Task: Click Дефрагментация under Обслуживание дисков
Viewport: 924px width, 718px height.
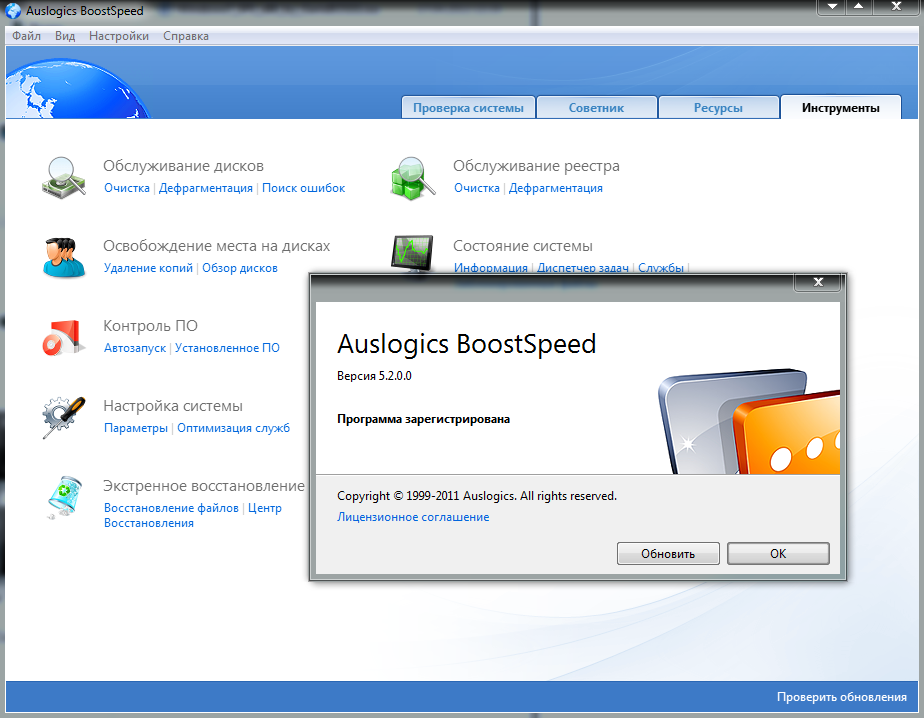Action: tap(206, 188)
